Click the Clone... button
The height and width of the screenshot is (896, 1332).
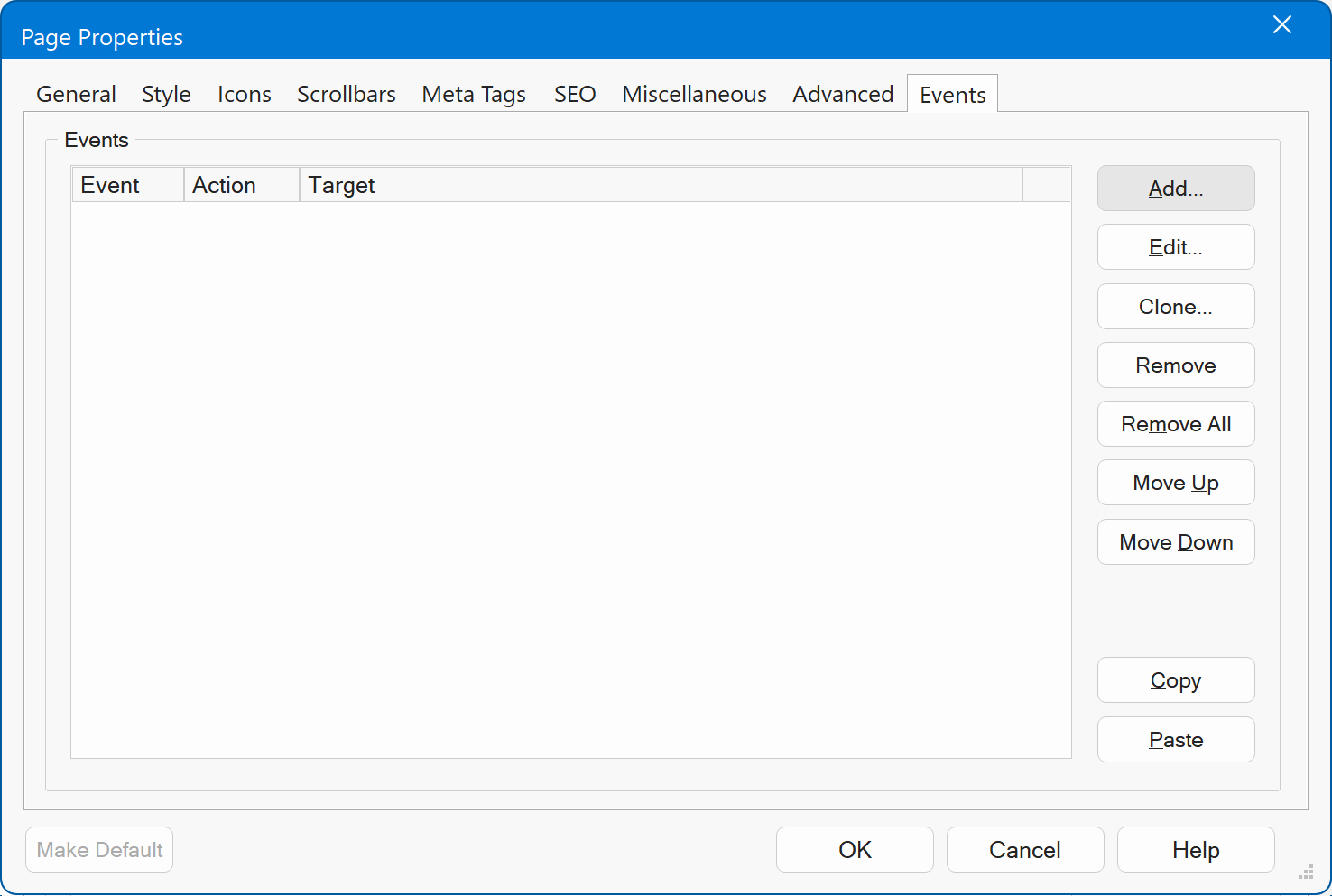[1175, 307]
